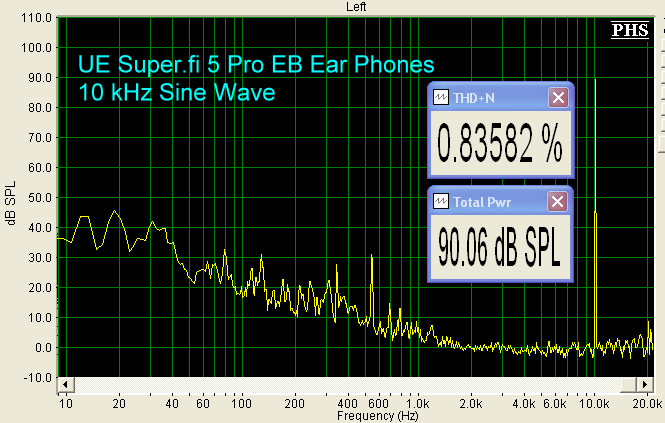Close the THD+N meter window
Viewport: 665px width, 423px height.
559,97
